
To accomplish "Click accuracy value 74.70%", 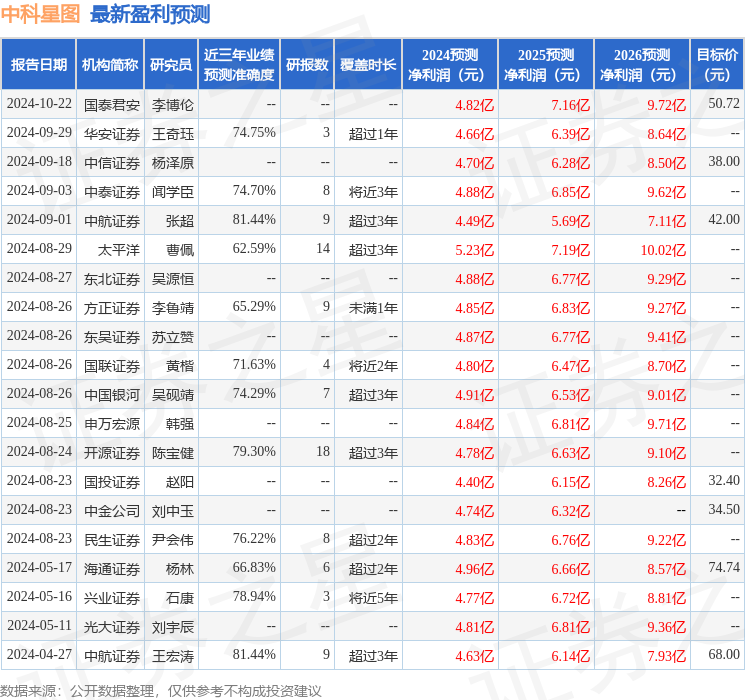I will (x=254, y=190).
